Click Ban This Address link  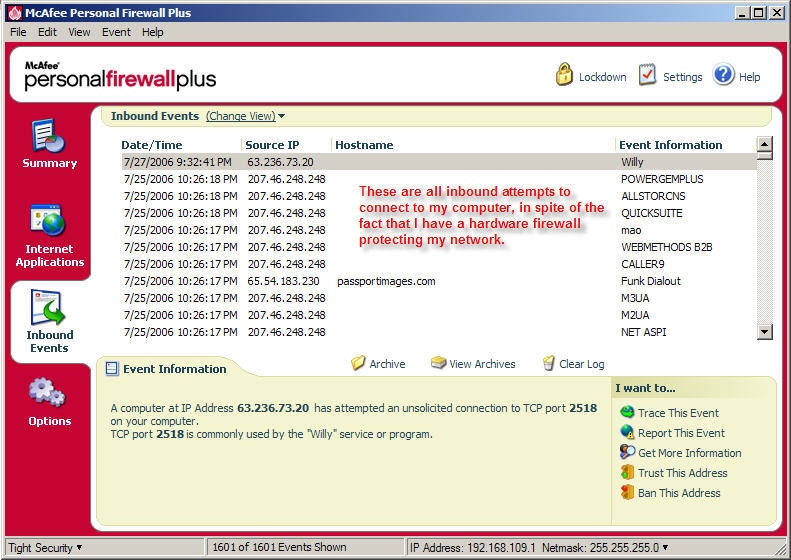point(678,493)
